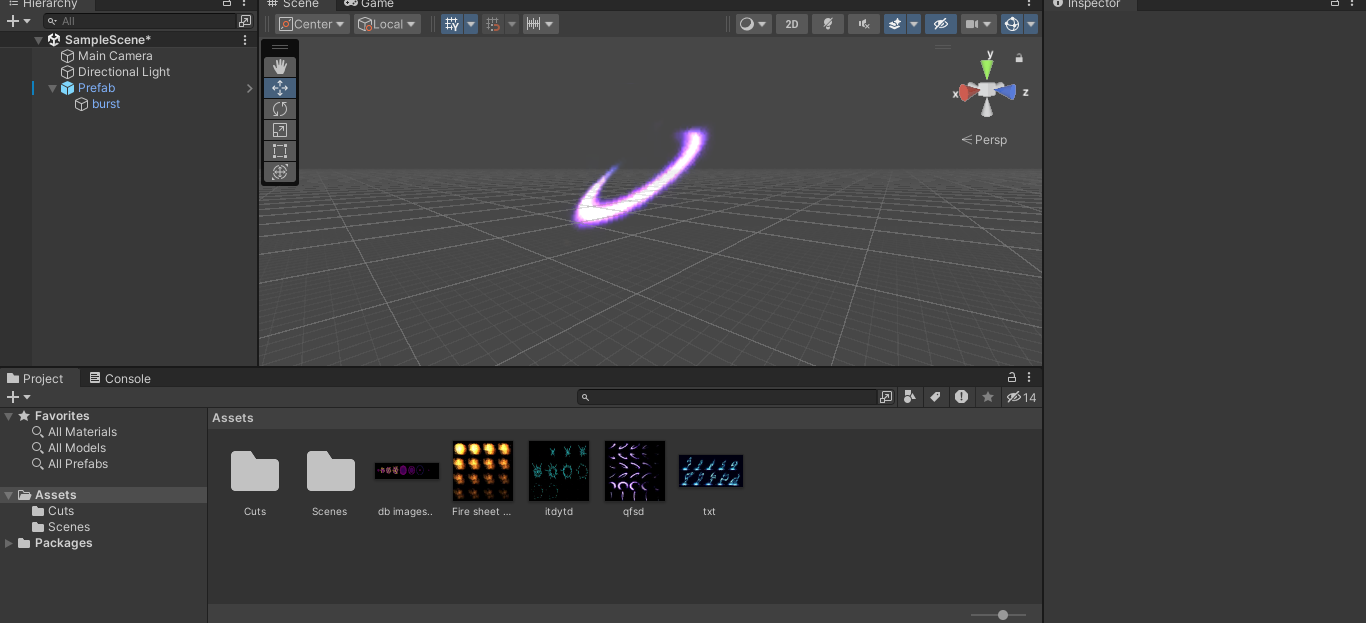Image resolution: width=1366 pixels, height=623 pixels.
Task: Toggle scene audio mute button
Action: tap(864, 24)
